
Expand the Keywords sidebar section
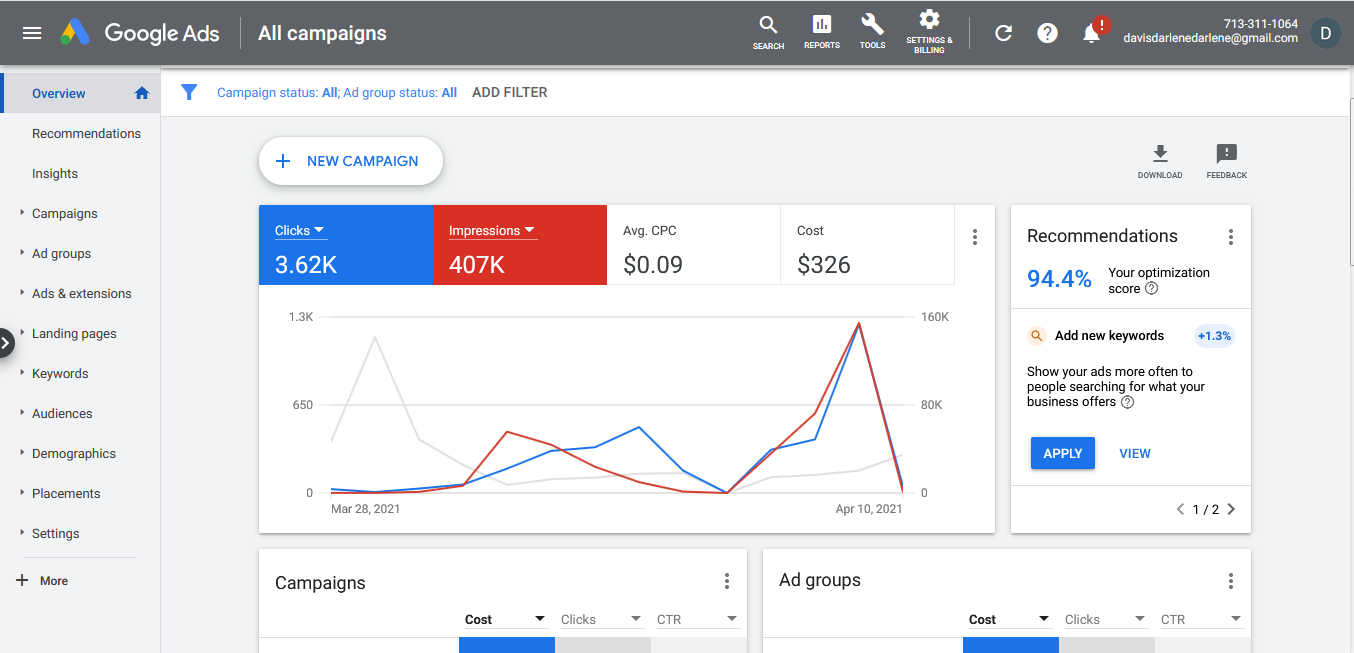(x=60, y=373)
